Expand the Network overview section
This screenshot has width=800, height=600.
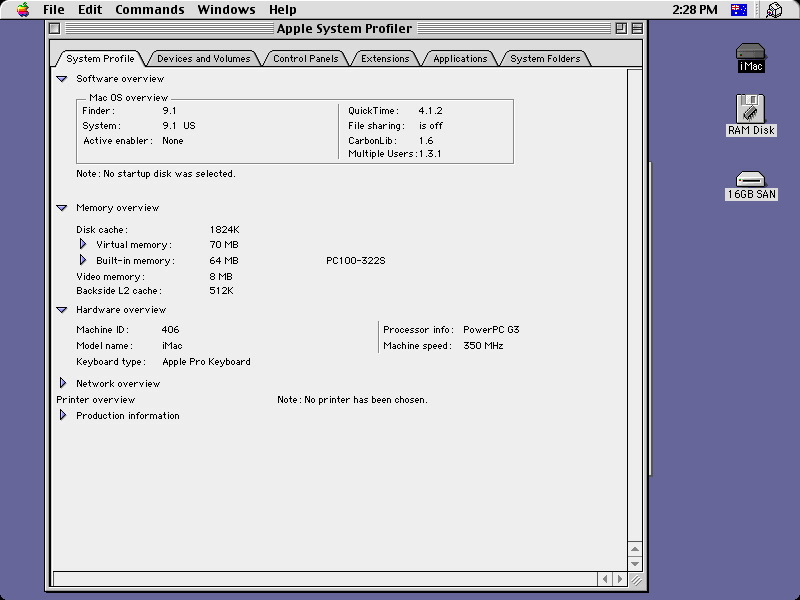pos(63,383)
